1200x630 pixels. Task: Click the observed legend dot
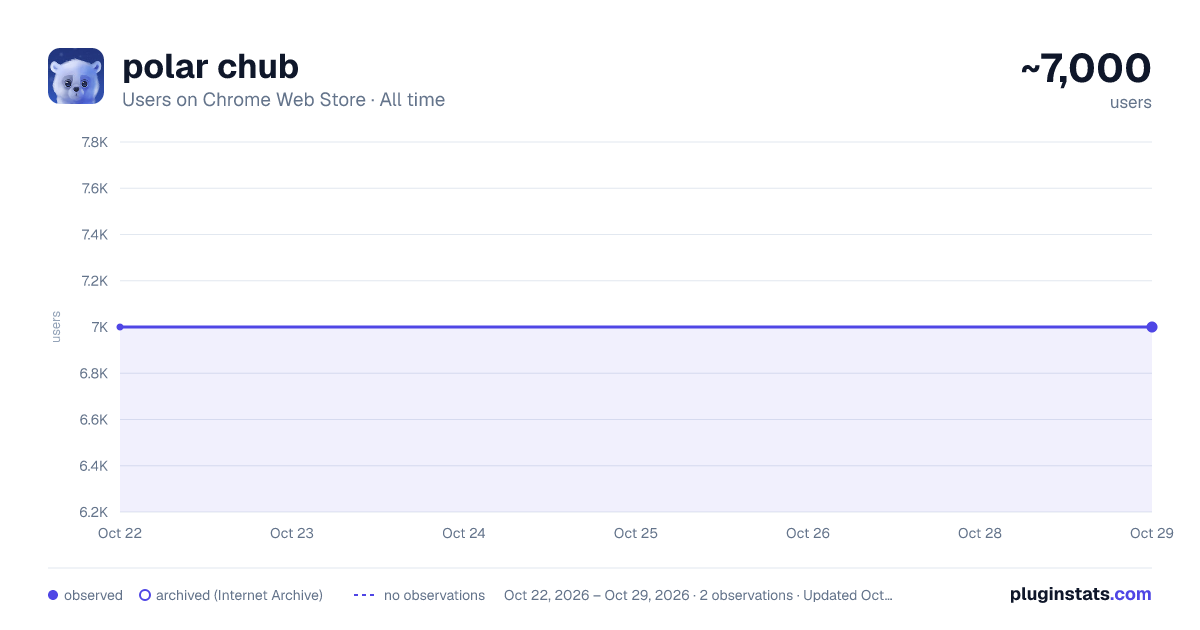tap(53, 595)
